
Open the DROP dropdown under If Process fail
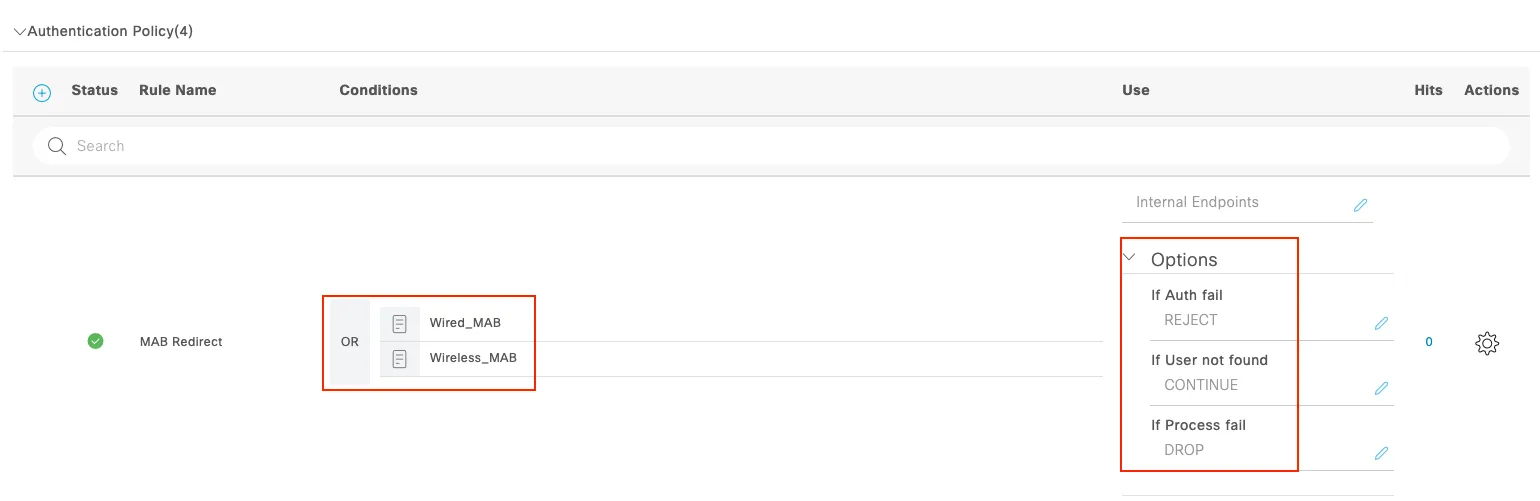(1184, 450)
